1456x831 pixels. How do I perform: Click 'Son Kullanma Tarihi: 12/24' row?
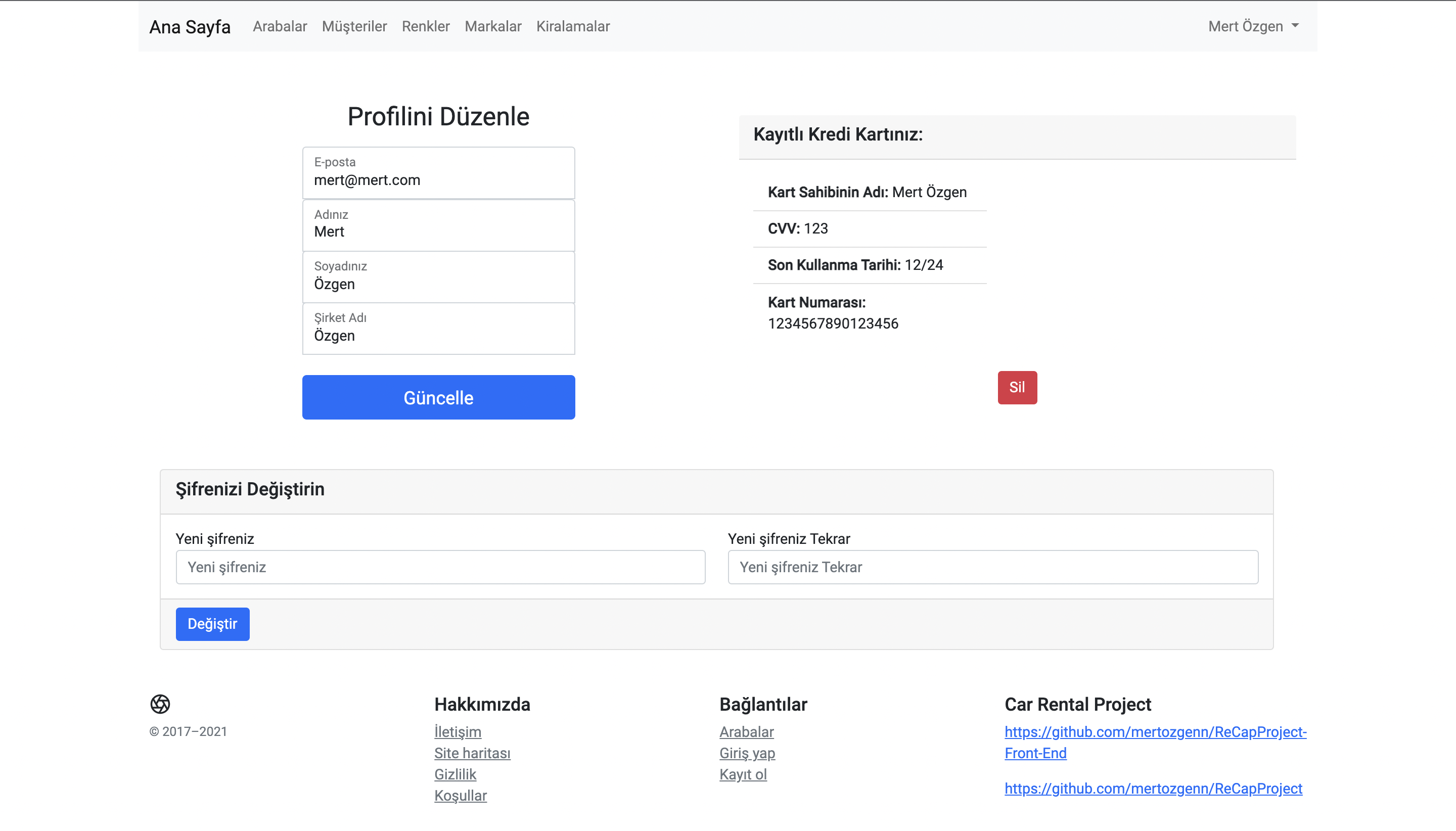click(870, 265)
